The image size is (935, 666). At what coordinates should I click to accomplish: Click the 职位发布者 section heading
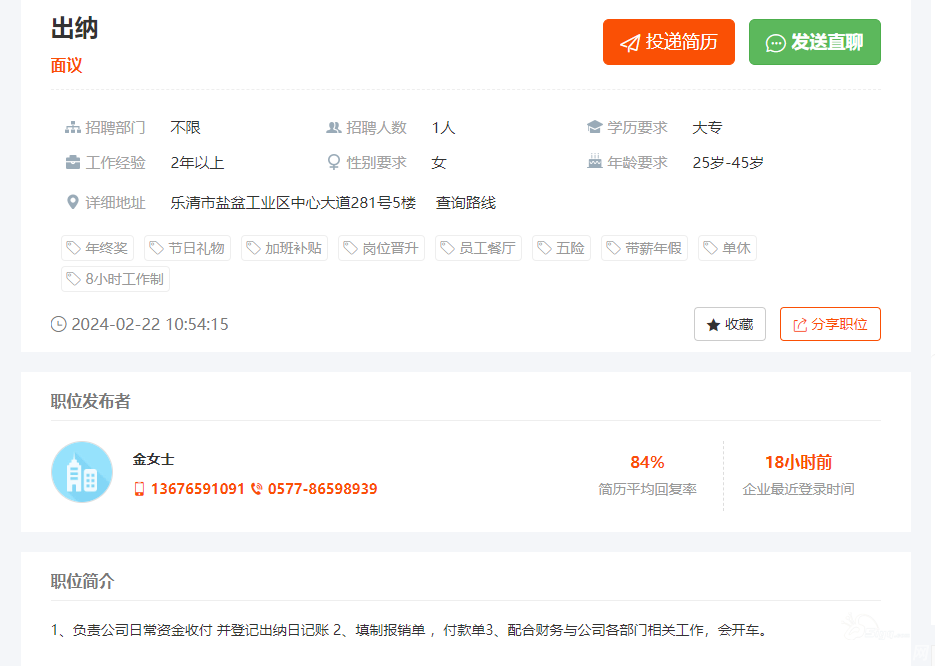tap(90, 401)
